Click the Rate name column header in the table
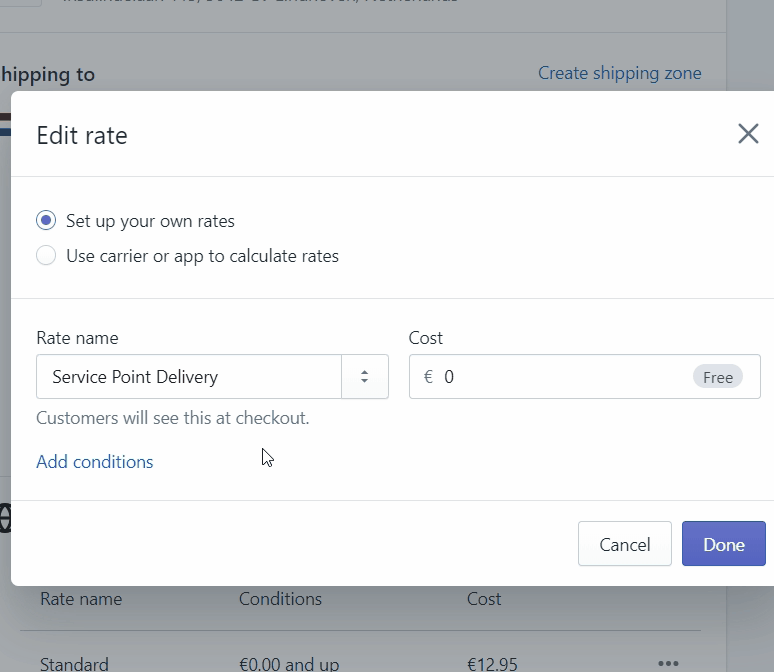The height and width of the screenshot is (672, 774). point(81,599)
